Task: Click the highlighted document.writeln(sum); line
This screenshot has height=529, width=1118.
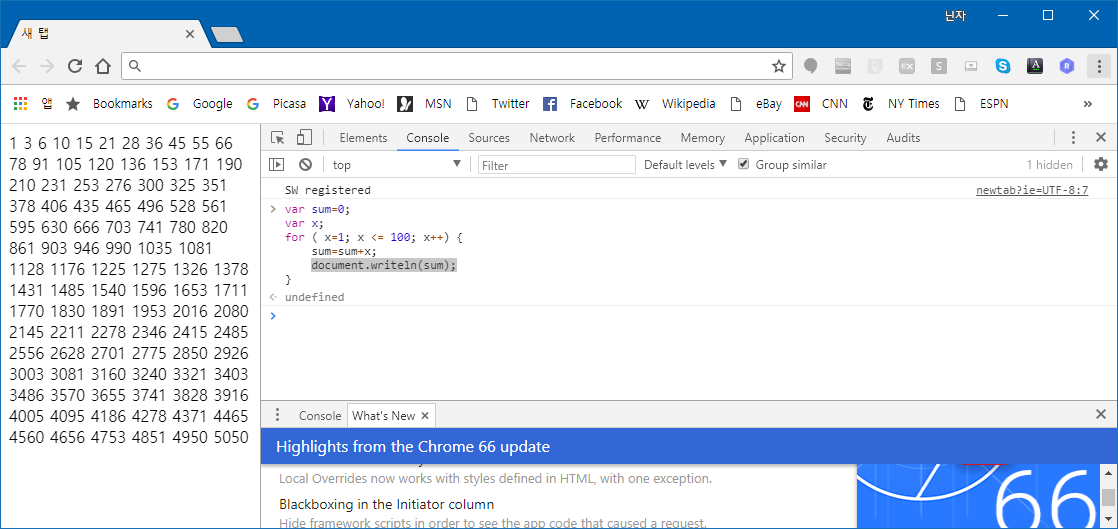Action: point(384,265)
